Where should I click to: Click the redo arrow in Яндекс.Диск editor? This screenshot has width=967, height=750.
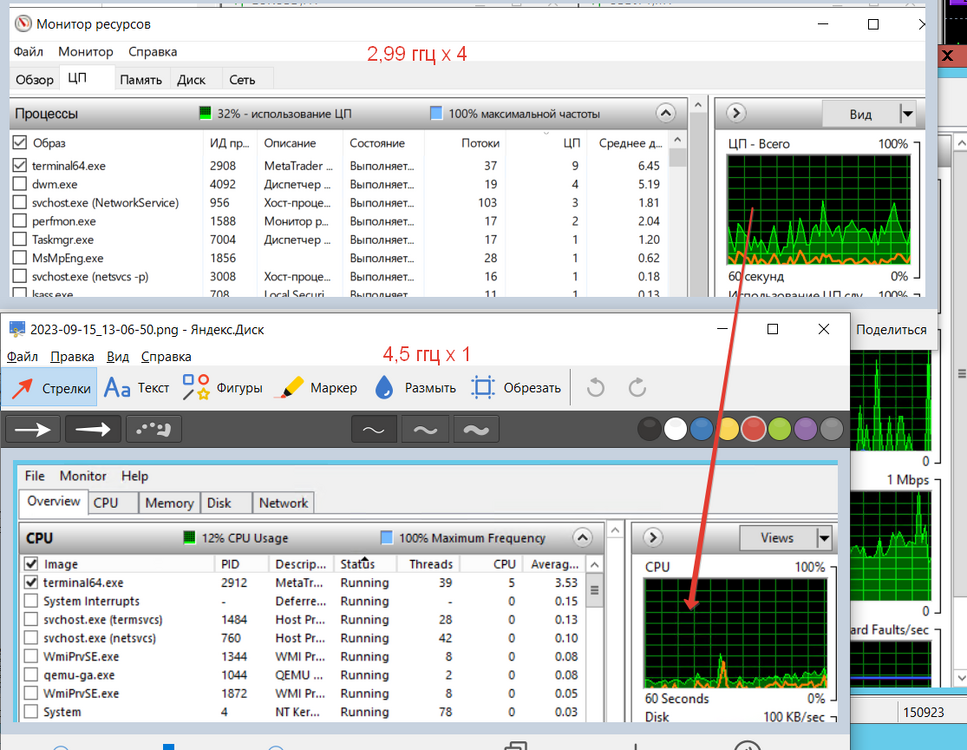637,388
